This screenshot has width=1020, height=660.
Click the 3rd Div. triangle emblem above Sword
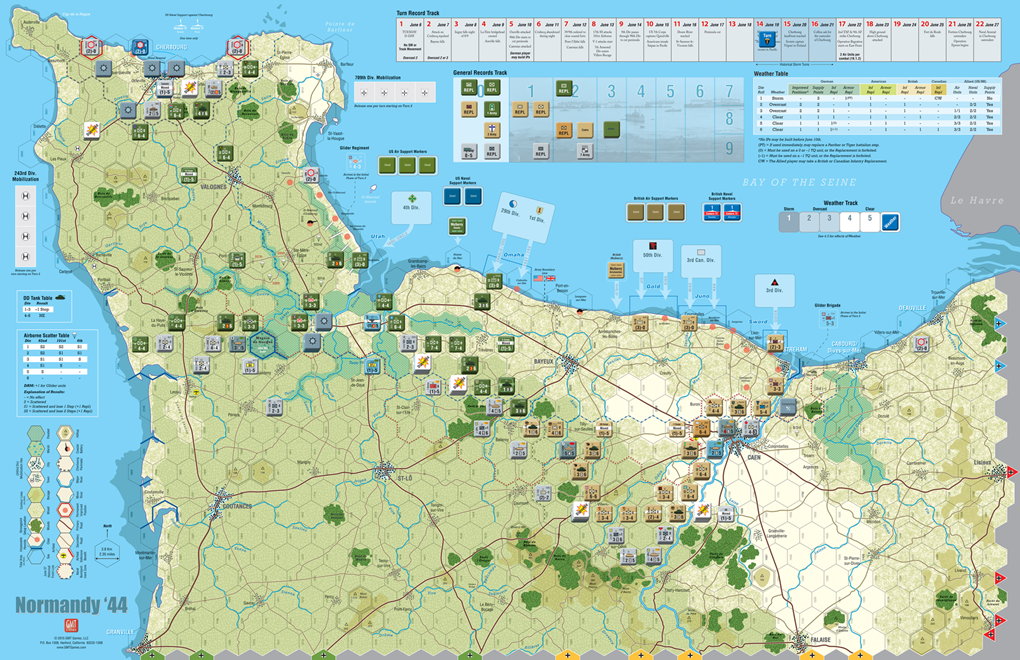pos(774,283)
